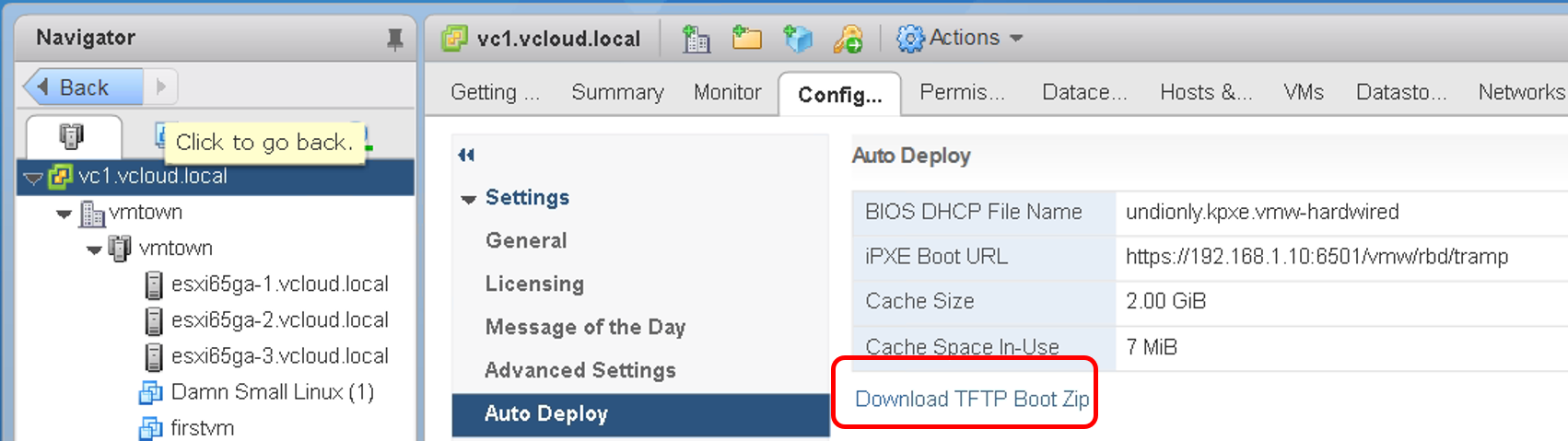Open the assign license key icon
Image resolution: width=1568 pixels, height=441 pixels.
[848, 38]
